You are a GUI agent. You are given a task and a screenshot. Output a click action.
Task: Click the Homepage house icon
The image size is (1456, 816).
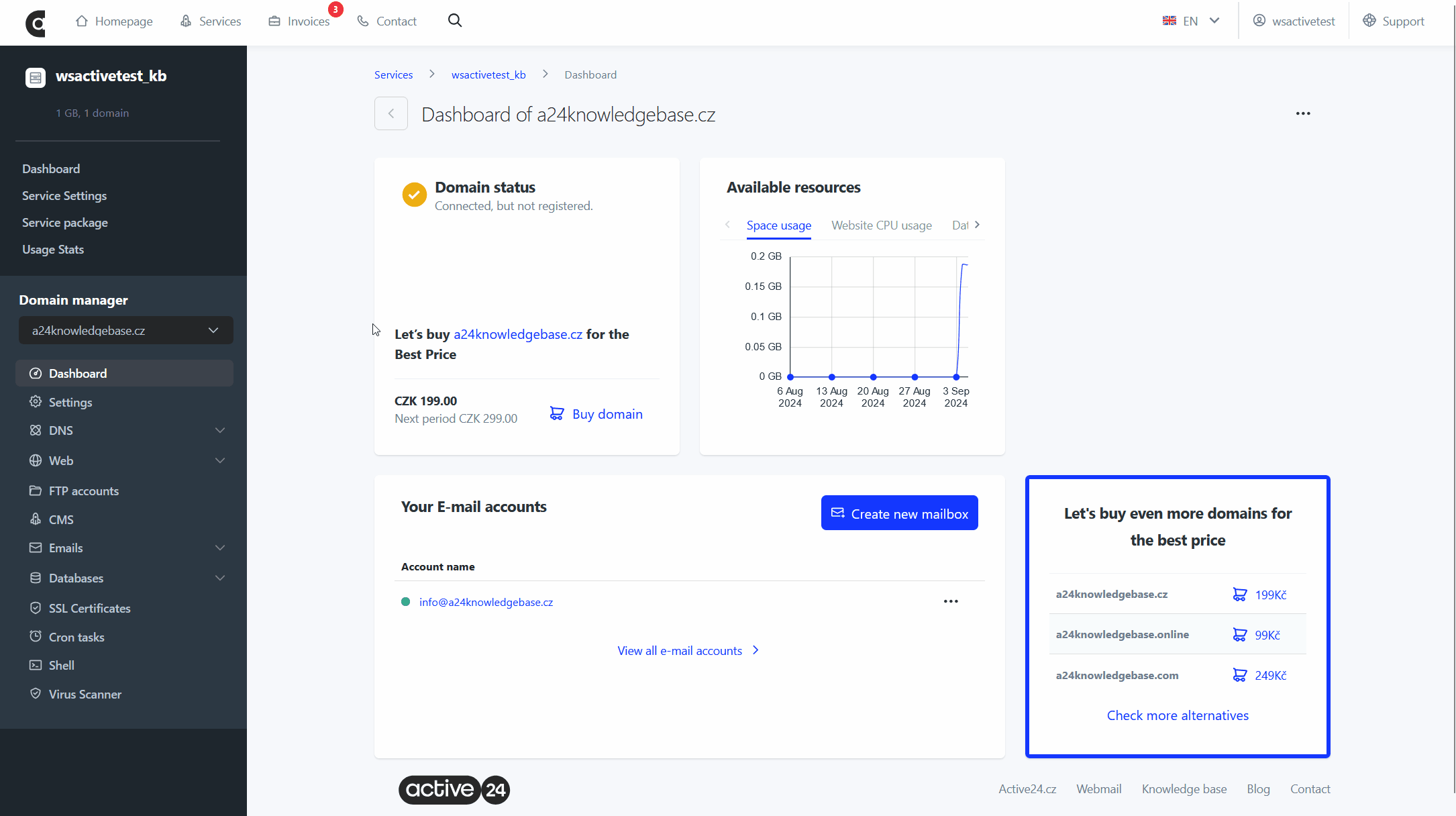(x=82, y=21)
